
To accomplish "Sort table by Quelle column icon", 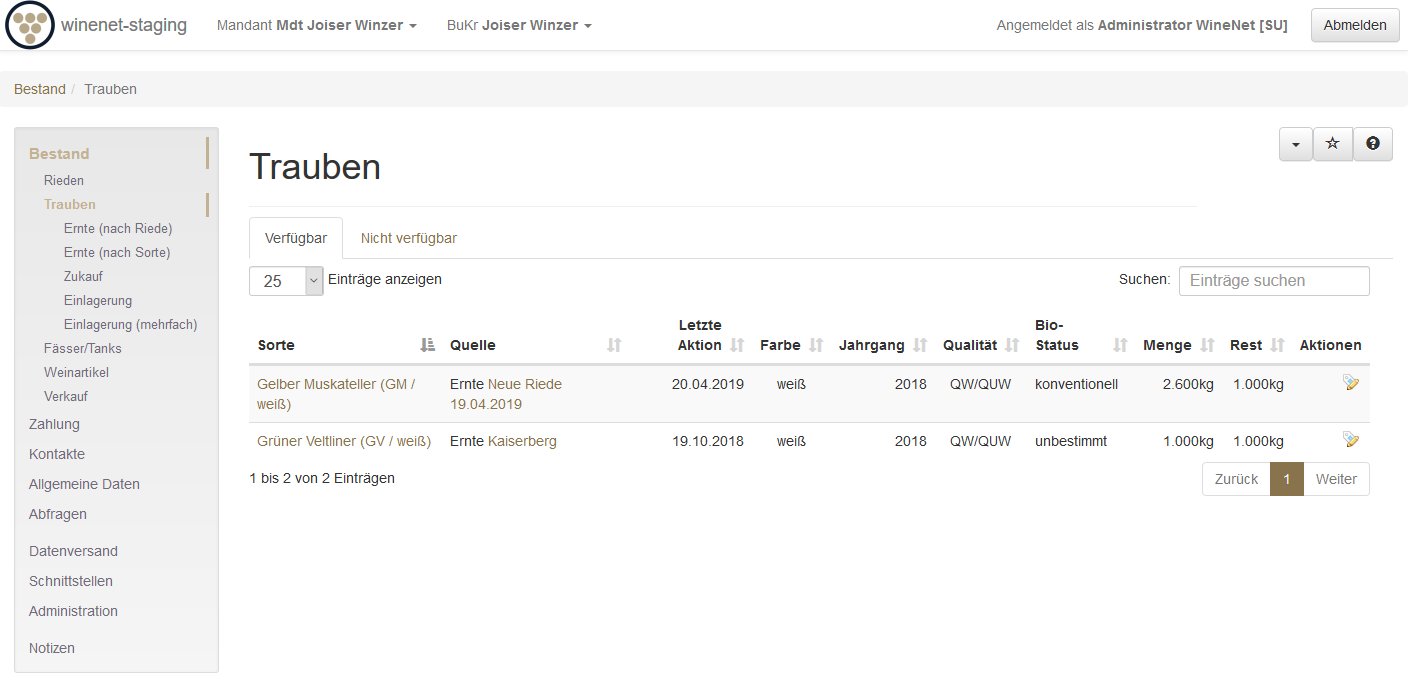I will [x=614, y=345].
